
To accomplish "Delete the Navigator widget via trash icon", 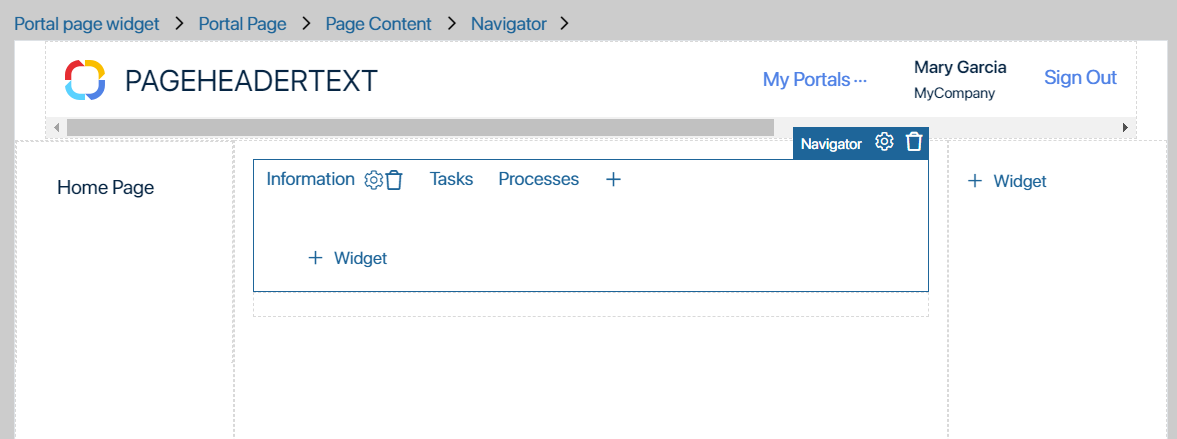I will (913, 142).
